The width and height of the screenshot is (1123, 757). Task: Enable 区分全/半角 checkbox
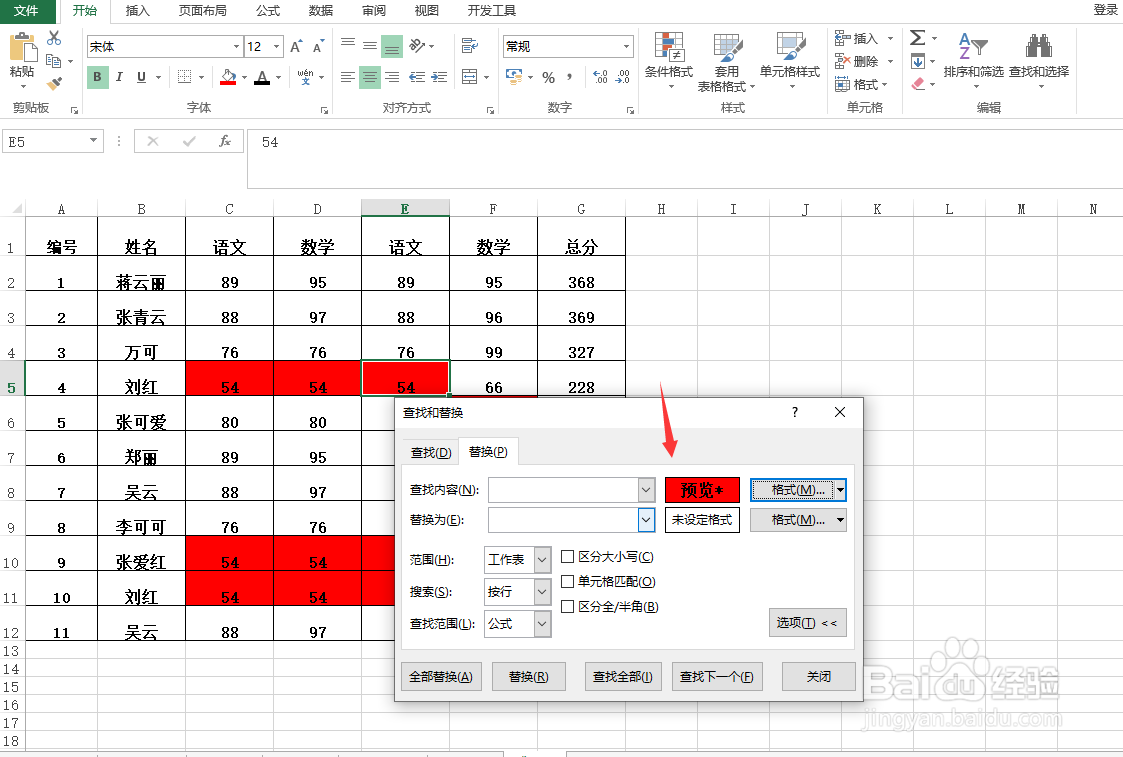[x=567, y=607]
